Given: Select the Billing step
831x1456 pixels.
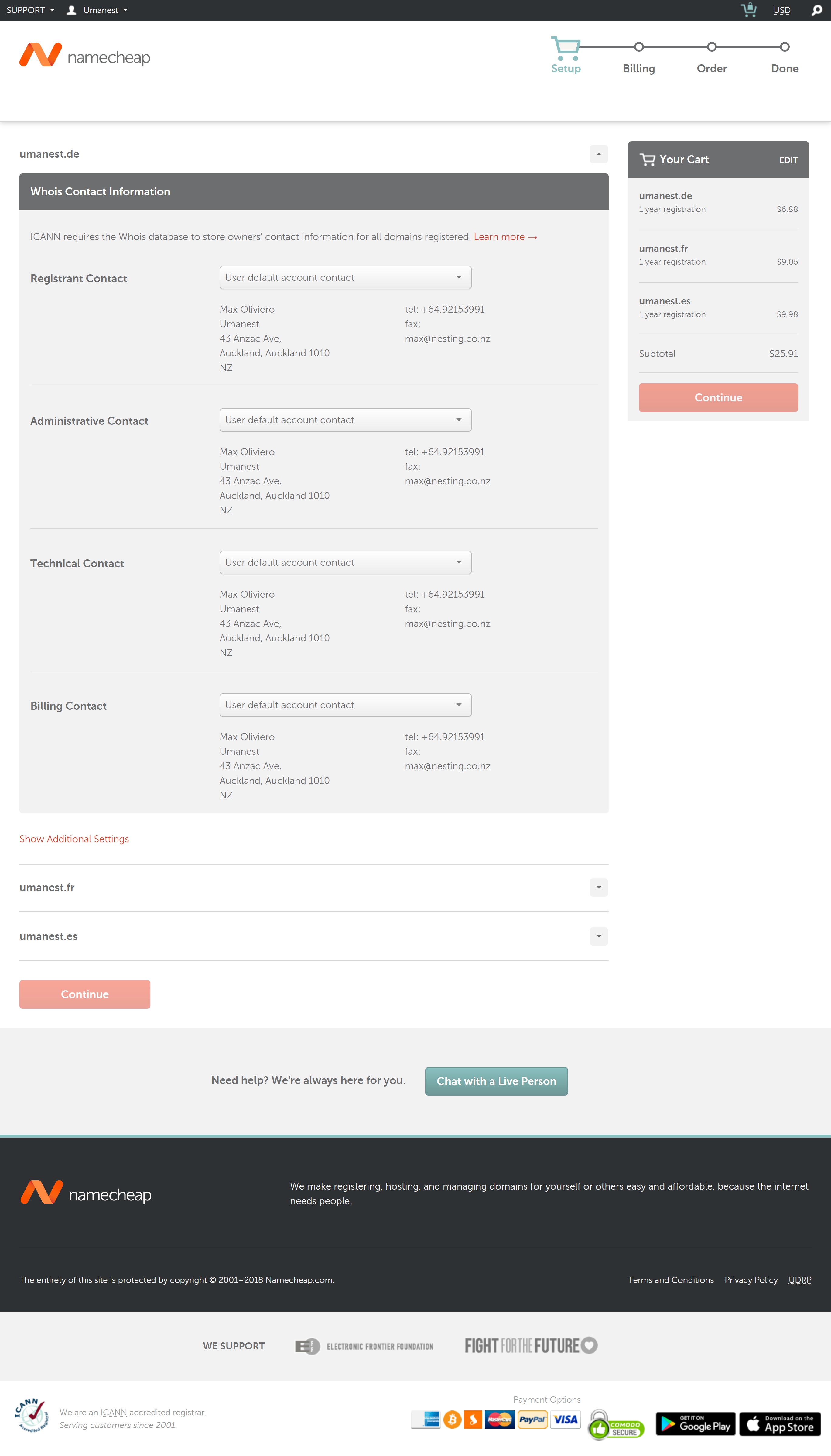Looking at the screenshot, I should click(x=639, y=68).
